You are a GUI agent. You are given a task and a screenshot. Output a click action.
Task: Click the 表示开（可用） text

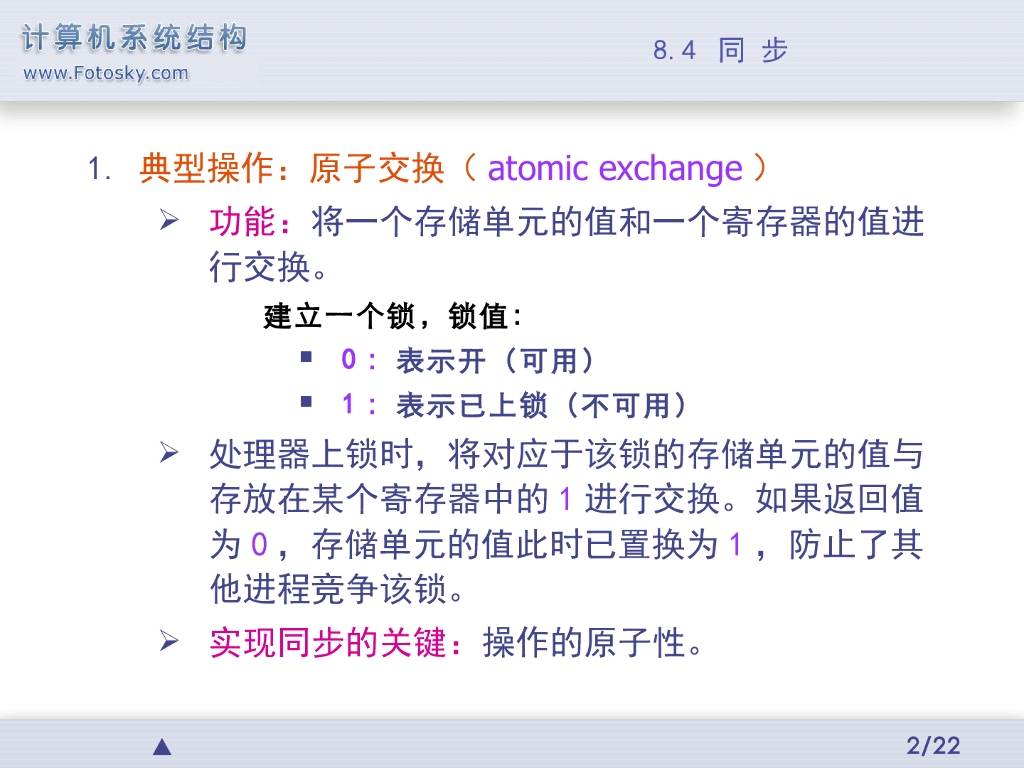[x=496, y=360]
